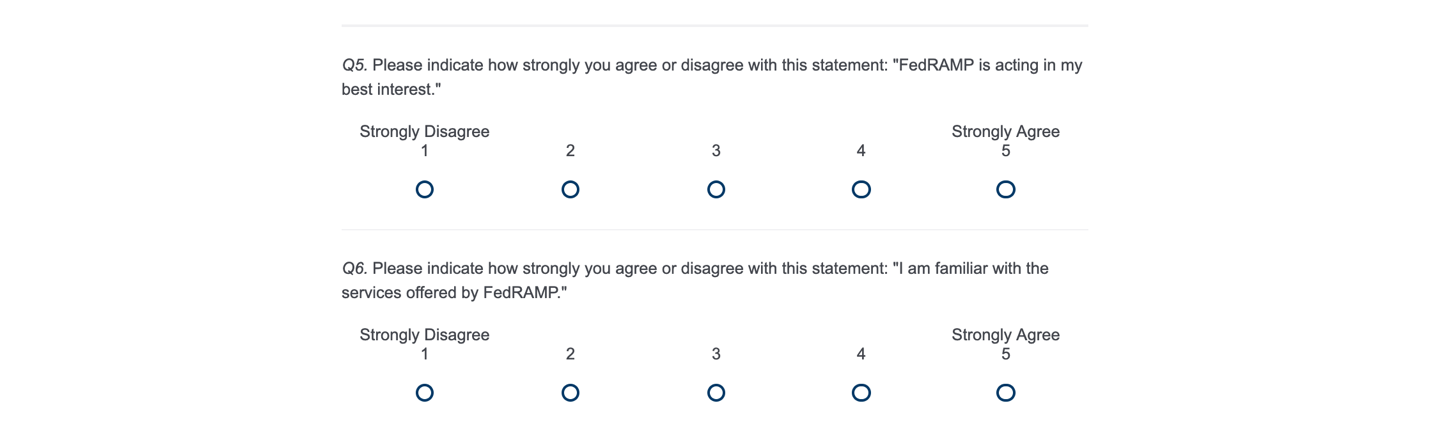The height and width of the screenshot is (430, 1430).
Task: Pick the middle 3 radio for Q6
Action: [716, 393]
